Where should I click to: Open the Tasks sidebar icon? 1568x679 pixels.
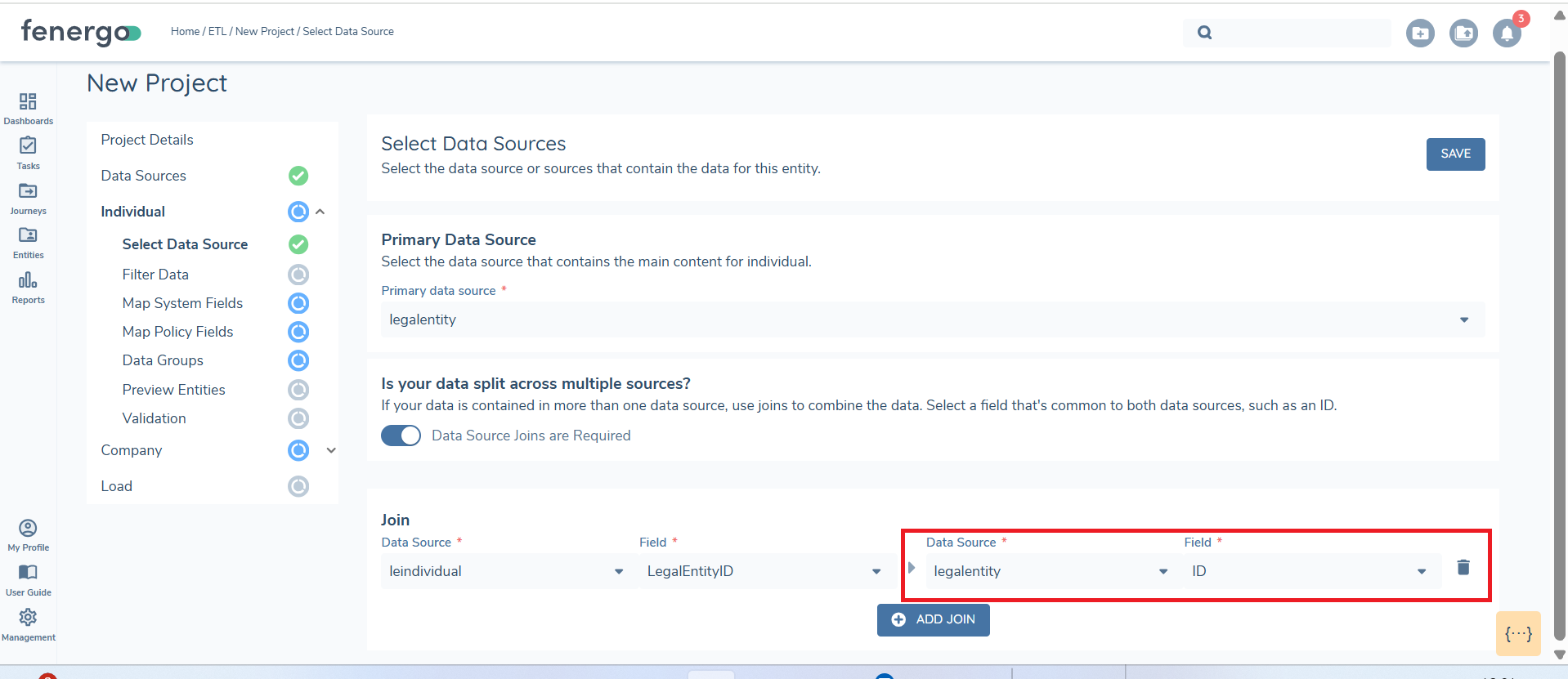click(28, 147)
